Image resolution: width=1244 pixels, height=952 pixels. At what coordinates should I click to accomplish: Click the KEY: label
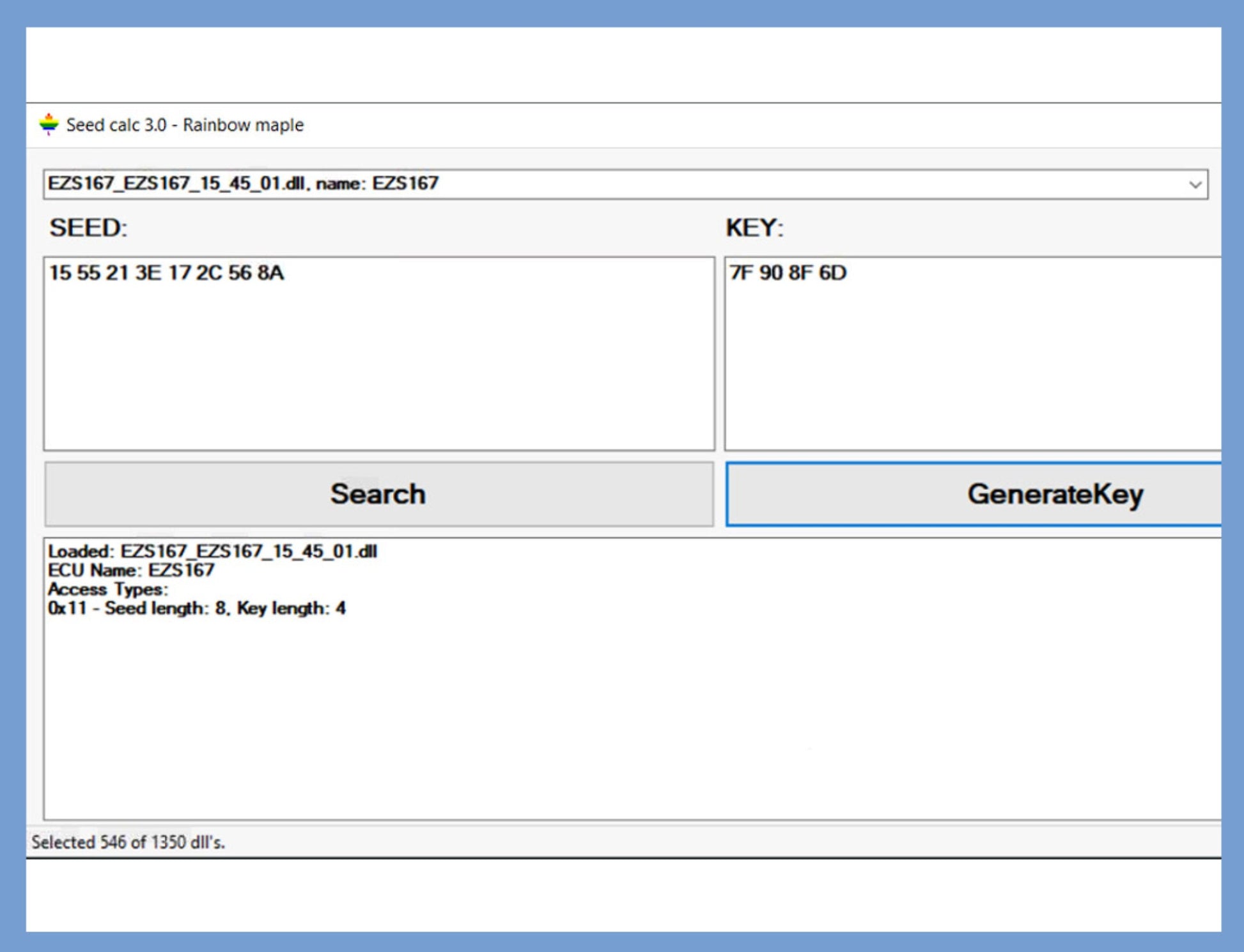click(x=754, y=228)
